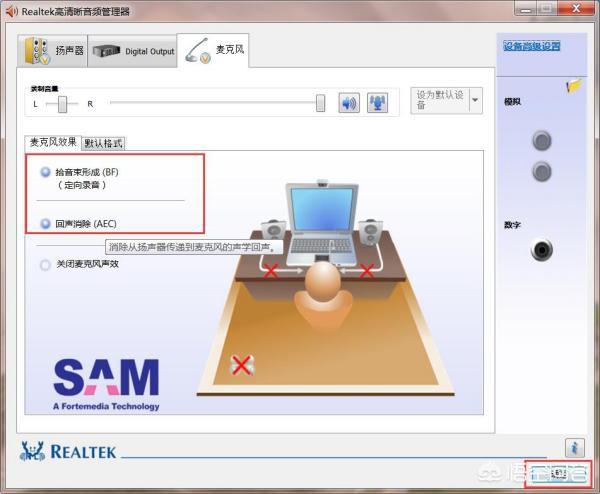Switch to the 默认格式 sub-tab
Viewport: 600px width, 494px height.
(103, 143)
